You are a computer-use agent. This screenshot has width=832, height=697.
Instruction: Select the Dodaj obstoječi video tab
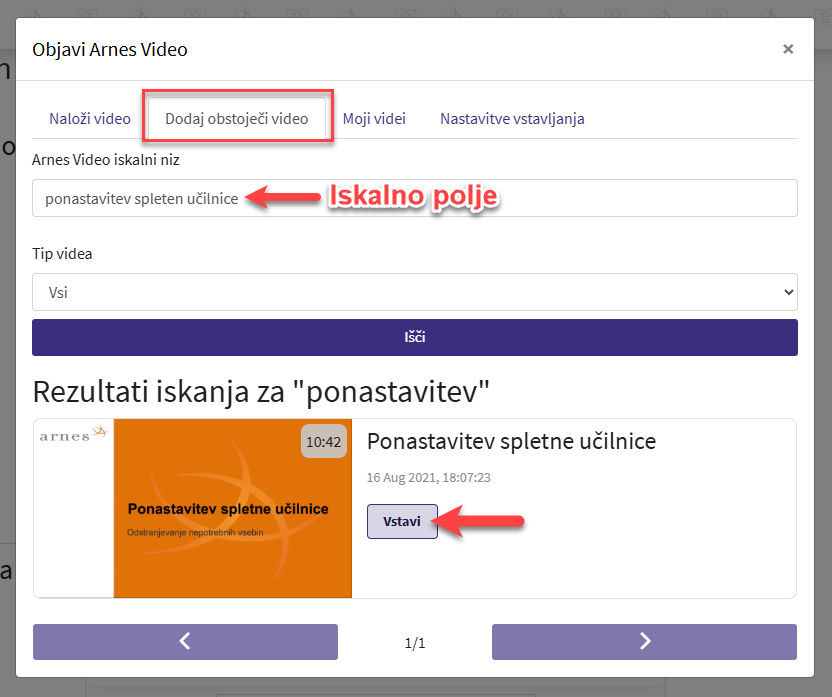pyautogui.click(x=237, y=118)
